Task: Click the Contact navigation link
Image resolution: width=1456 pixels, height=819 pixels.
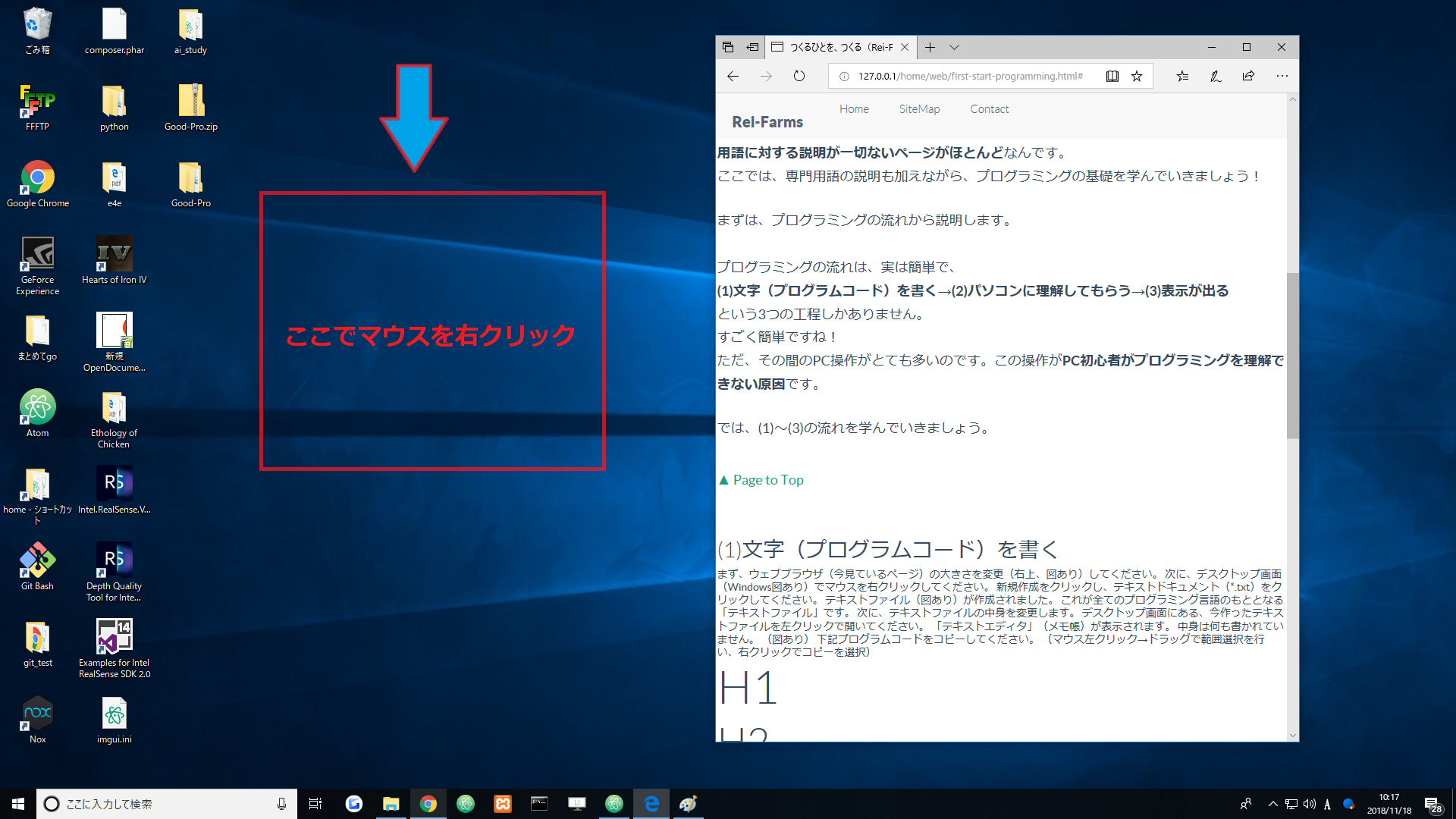Action: coord(989,109)
